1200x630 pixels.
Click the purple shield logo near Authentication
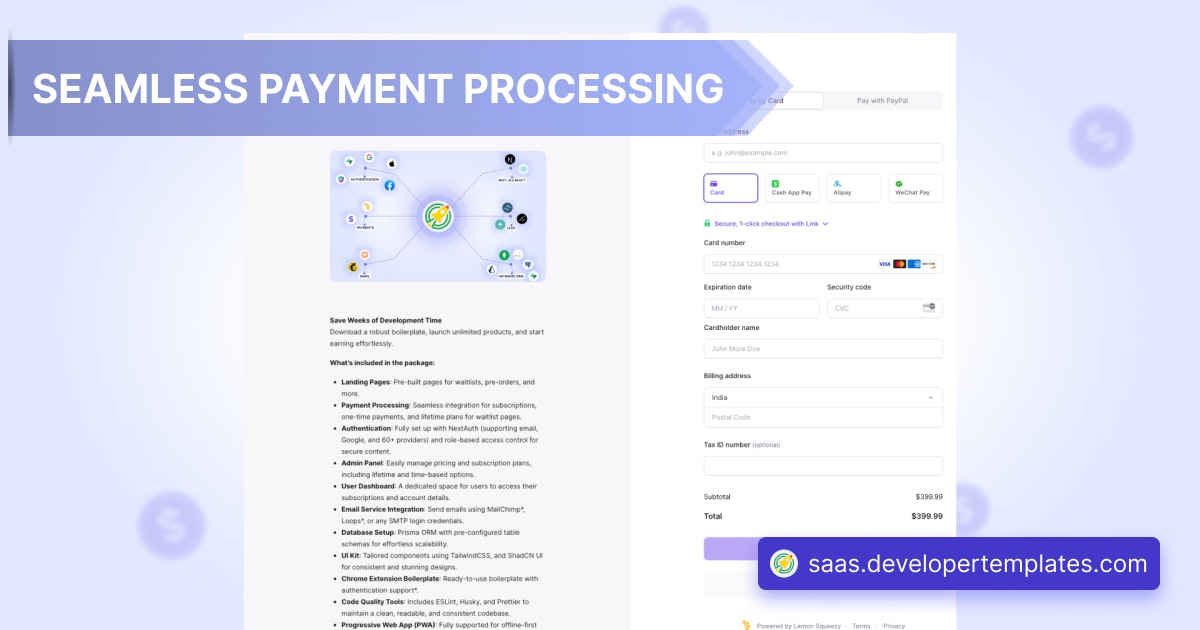pos(342,179)
